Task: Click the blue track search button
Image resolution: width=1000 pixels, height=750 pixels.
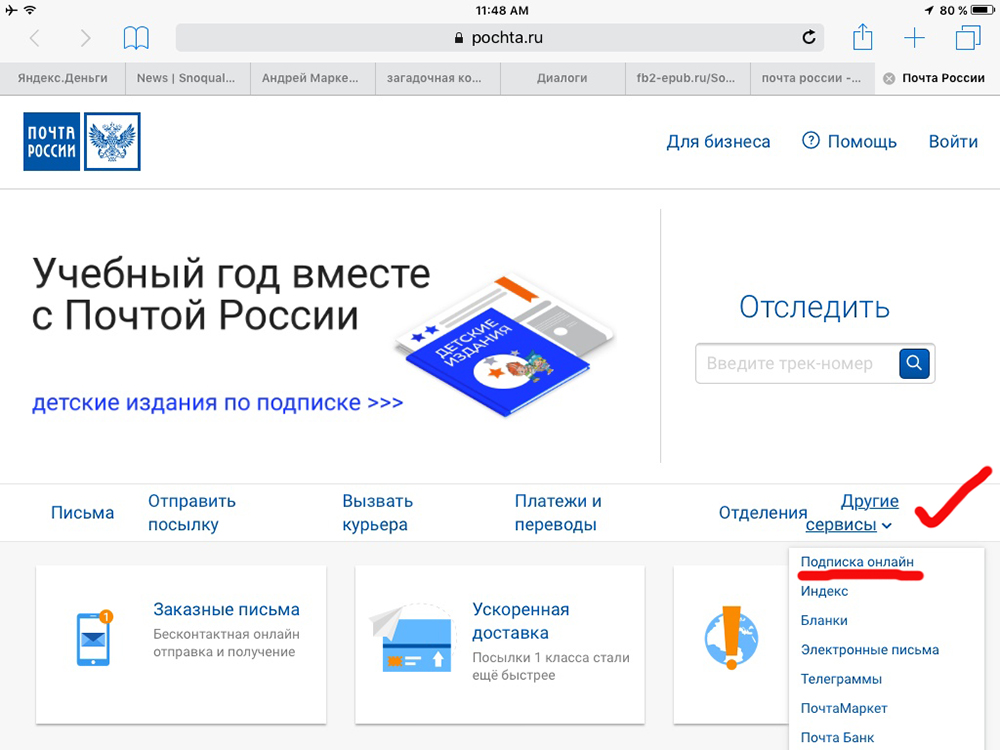Action: pos(914,363)
